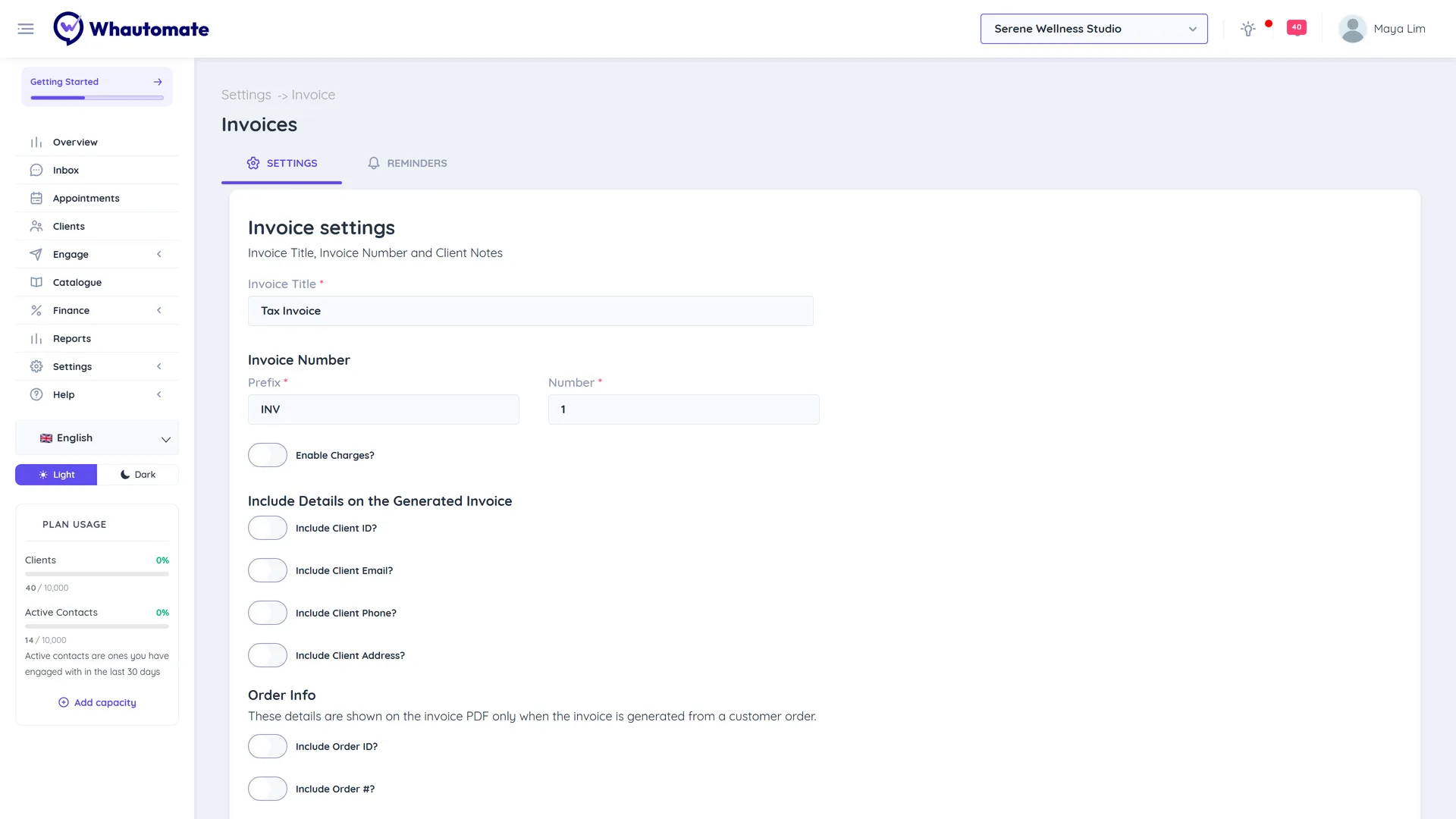The width and height of the screenshot is (1456, 819).
Task: Select the Dark theme button
Action: click(138, 475)
